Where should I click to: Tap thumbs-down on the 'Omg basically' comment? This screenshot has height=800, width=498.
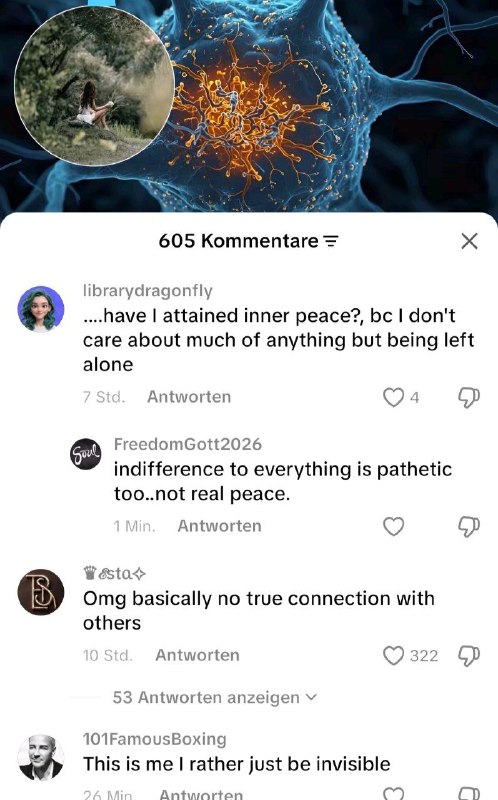(469, 656)
